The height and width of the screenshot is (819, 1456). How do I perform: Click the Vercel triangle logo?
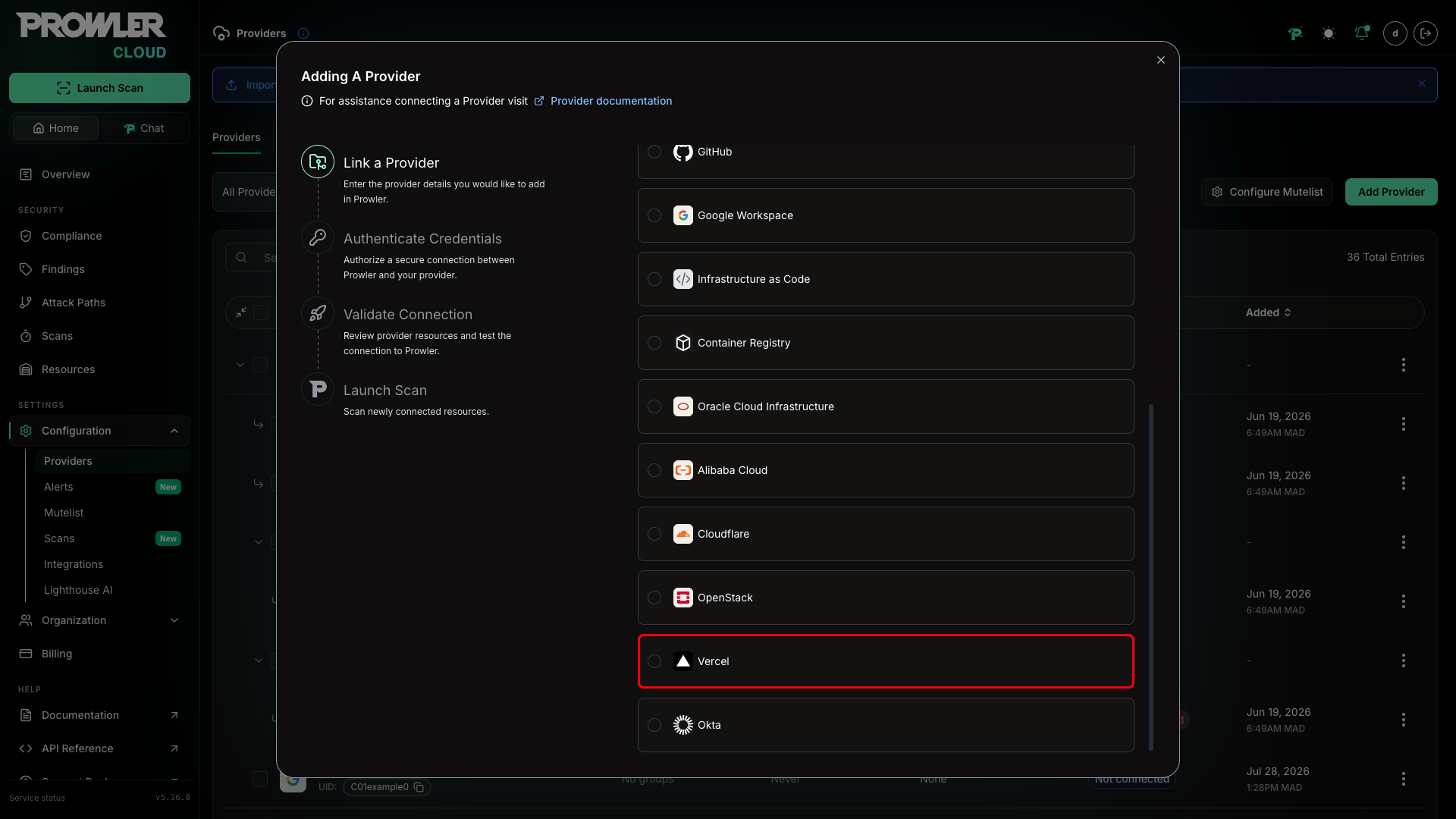[683, 661]
